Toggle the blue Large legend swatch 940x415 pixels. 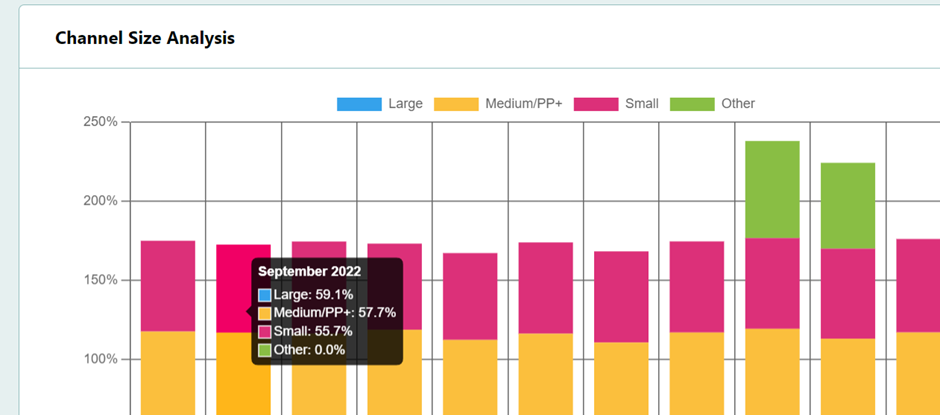point(359,104)
